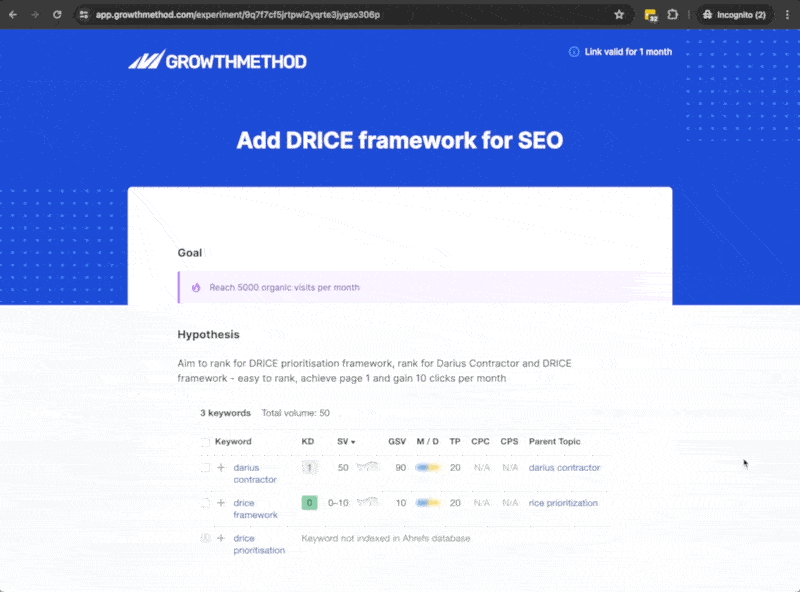Click the GrowthMethod logo
Screen dimensions: 800x592
(x=217, y=60)
